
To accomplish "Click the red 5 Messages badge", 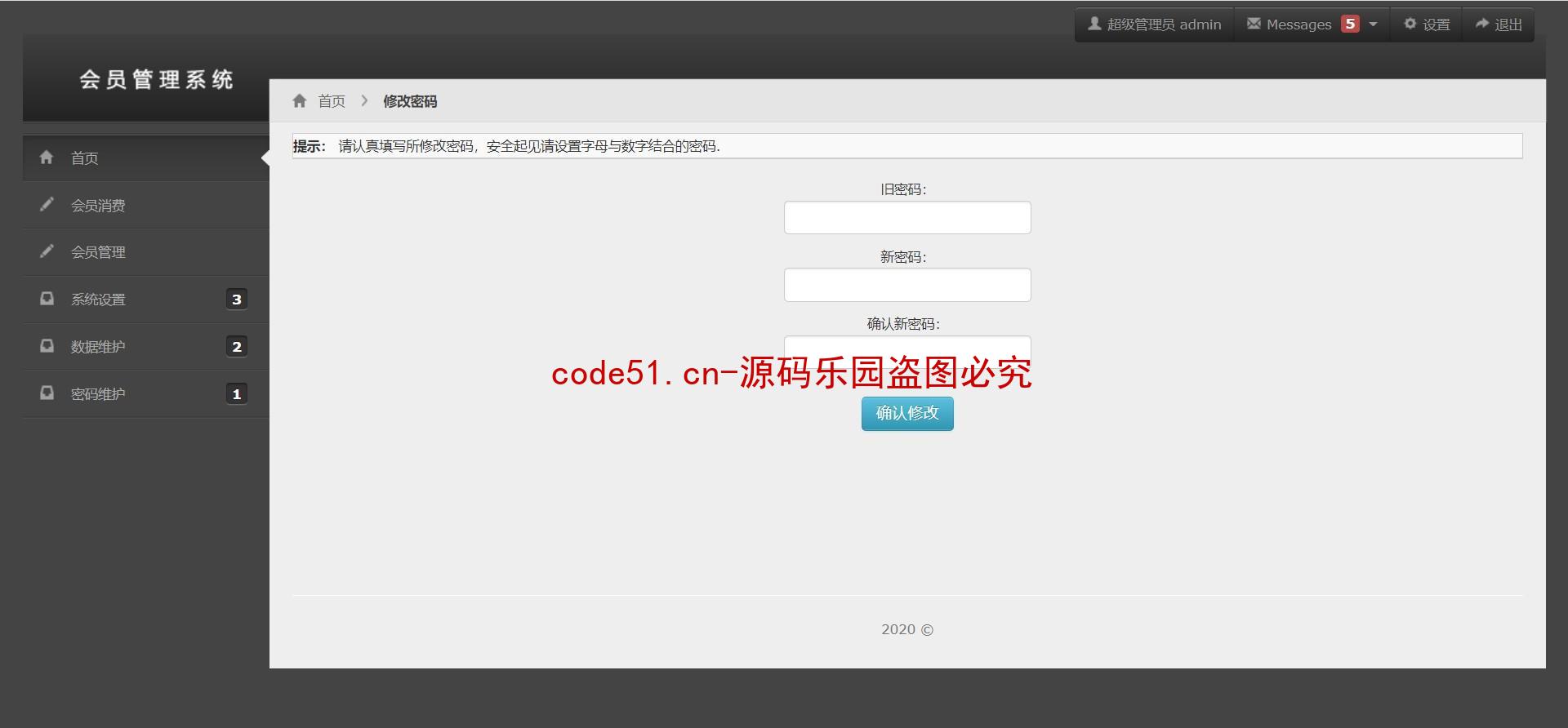I will tap(1351, 24).
